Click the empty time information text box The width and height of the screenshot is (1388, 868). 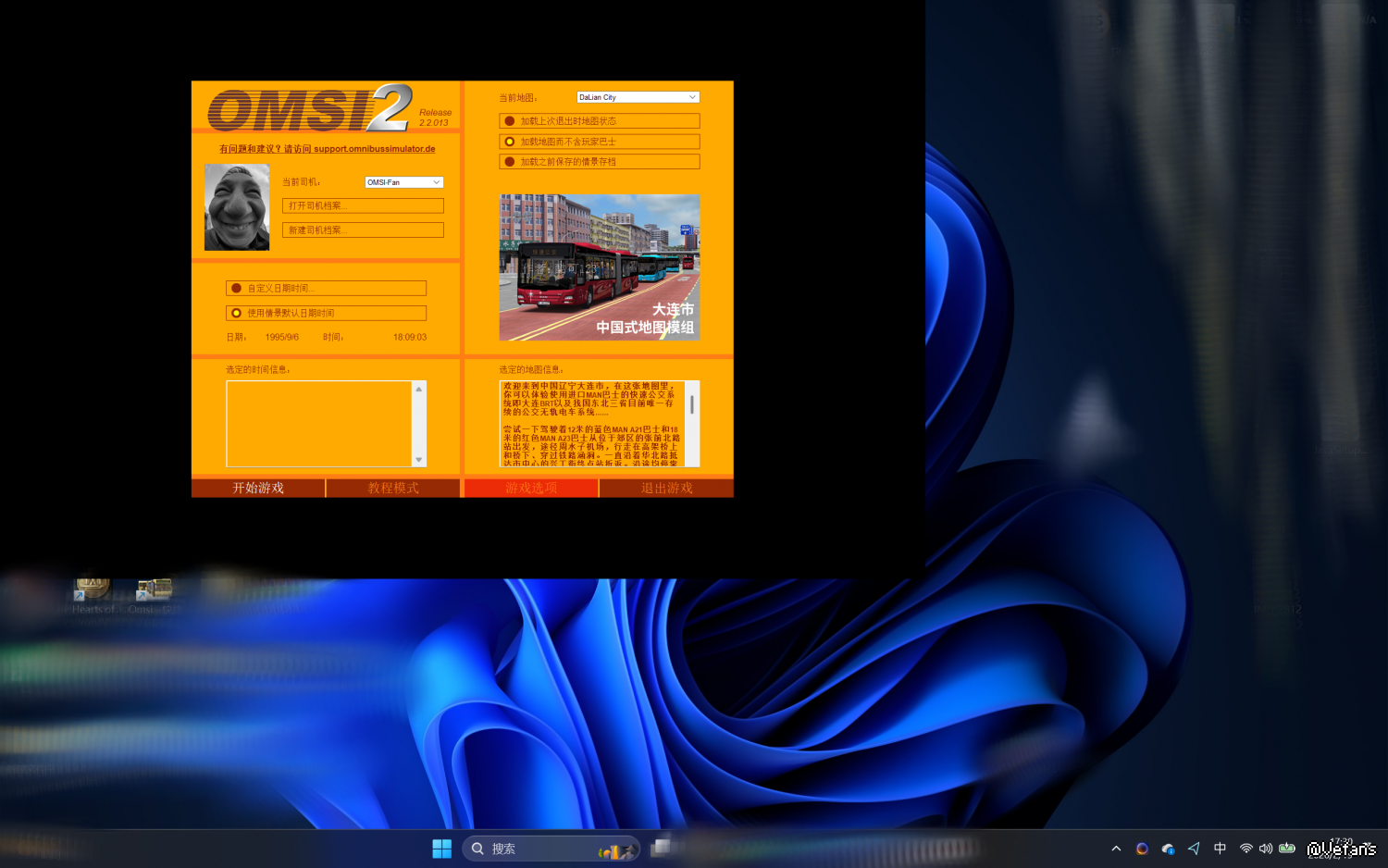click(319, 424)
